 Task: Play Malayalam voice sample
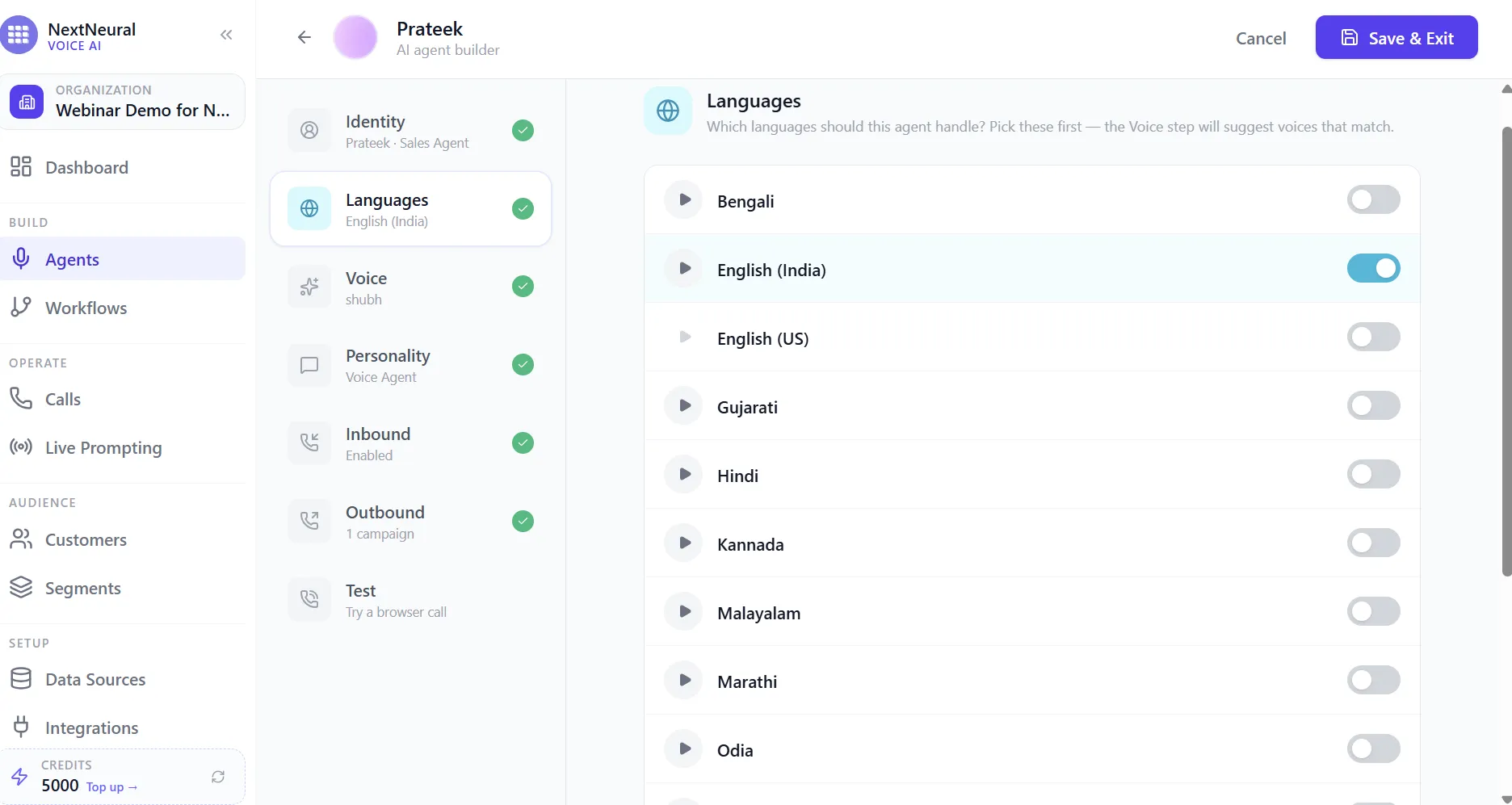tap(684, 611)
